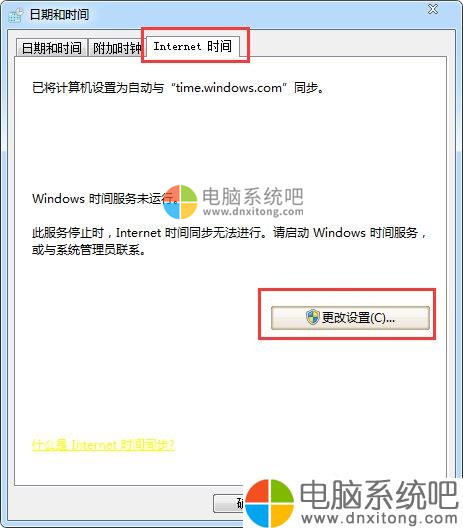463x528 pixels.
Task: Close the 日期和时间 dialog window
Action: click(433, 9)
